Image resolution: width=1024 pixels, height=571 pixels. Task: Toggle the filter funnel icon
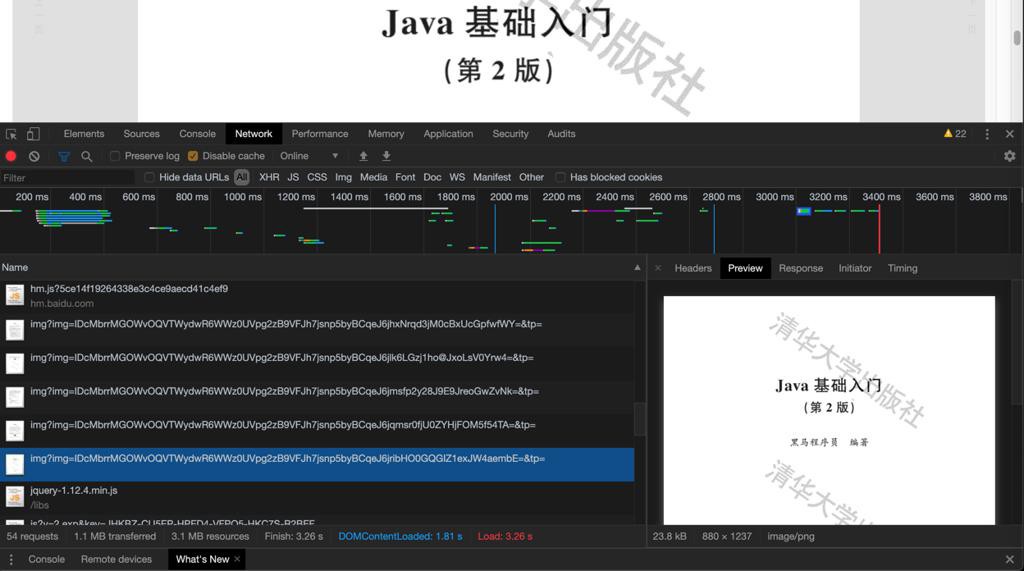64,156
